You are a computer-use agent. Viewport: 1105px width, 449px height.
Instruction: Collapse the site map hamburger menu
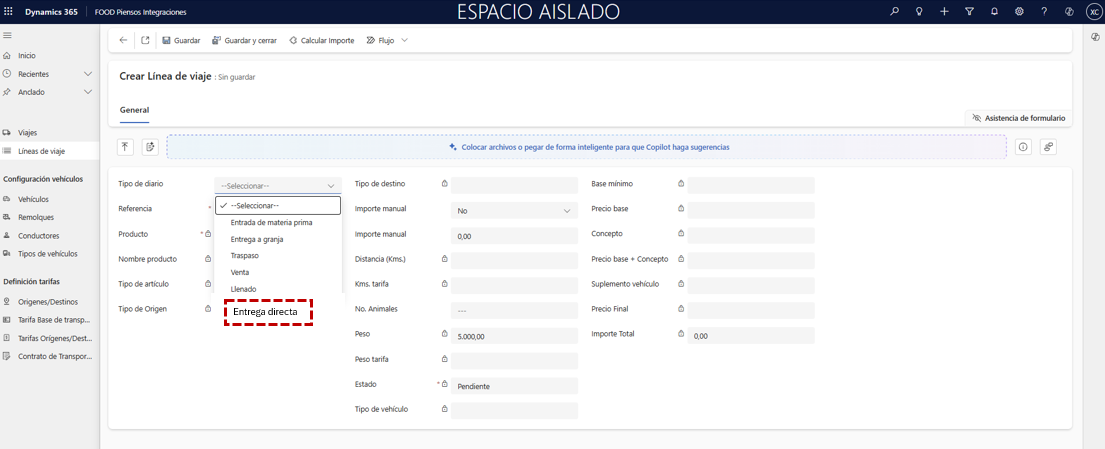(x=8, y=35)
